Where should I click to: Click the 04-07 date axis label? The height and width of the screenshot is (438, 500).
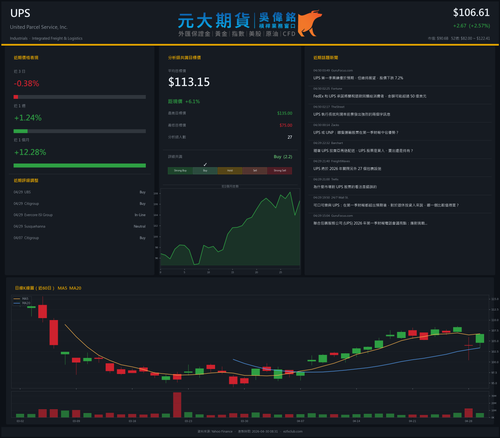point(300,421)
